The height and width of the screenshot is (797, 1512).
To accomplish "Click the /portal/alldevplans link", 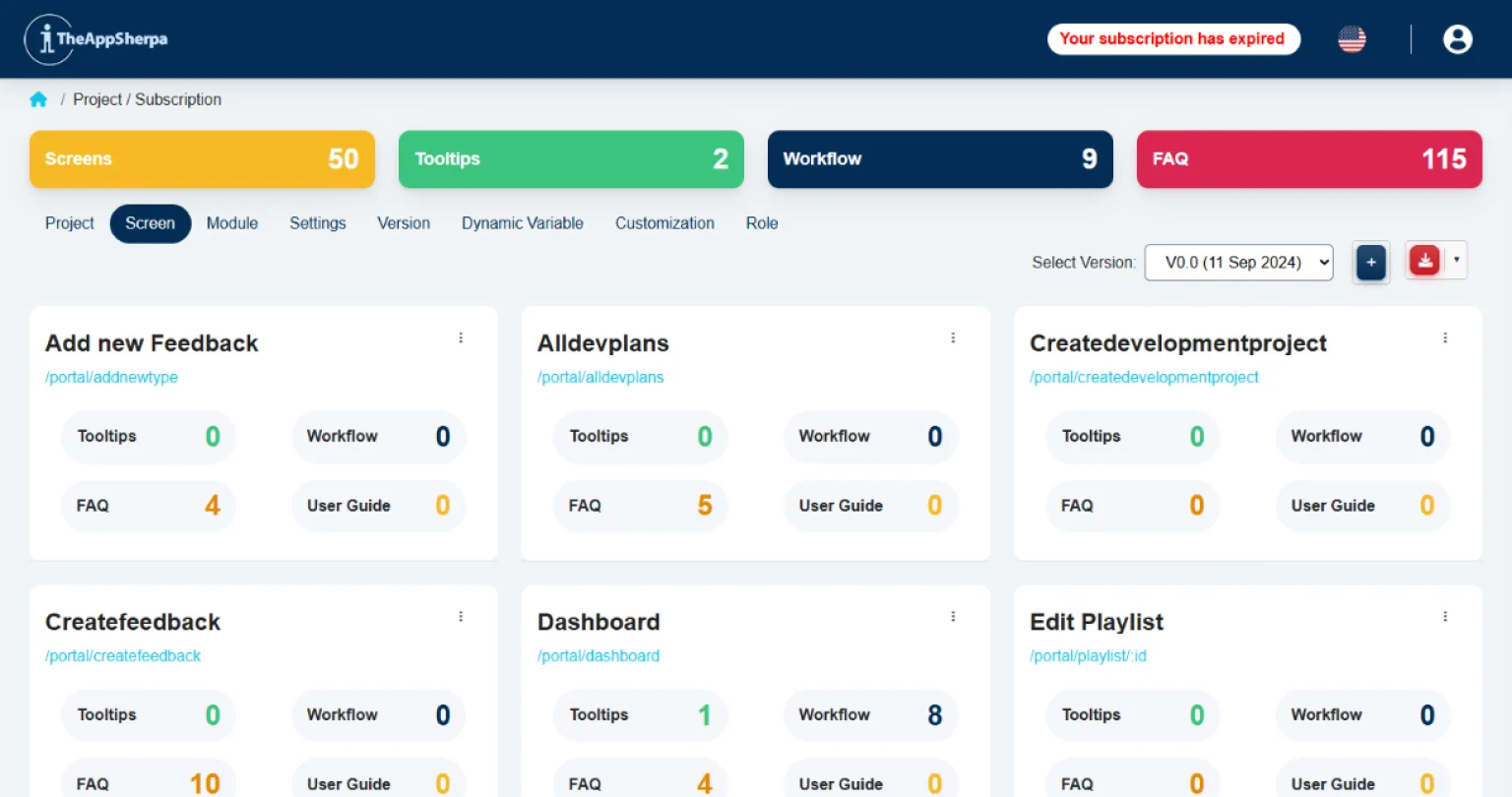I will tap(600, 377).
